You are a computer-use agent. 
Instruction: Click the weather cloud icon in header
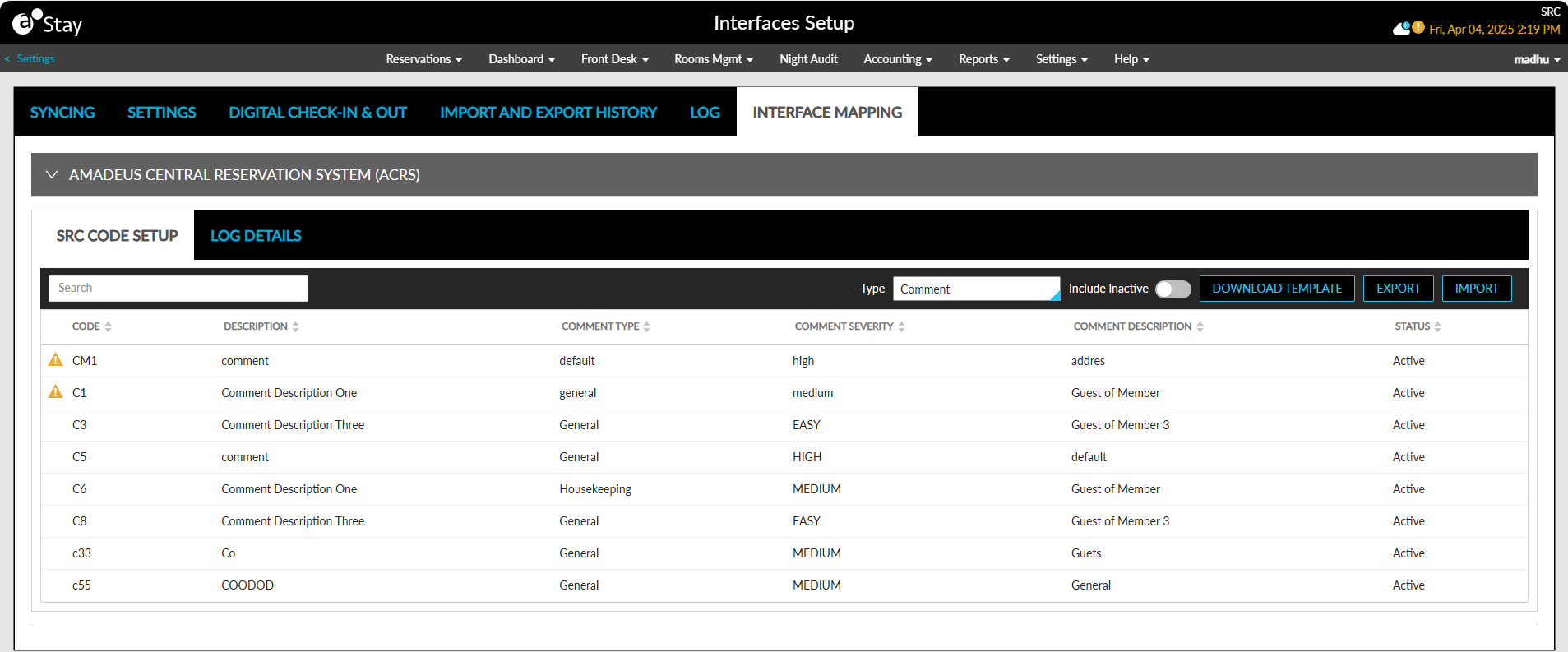(1402, 29)
